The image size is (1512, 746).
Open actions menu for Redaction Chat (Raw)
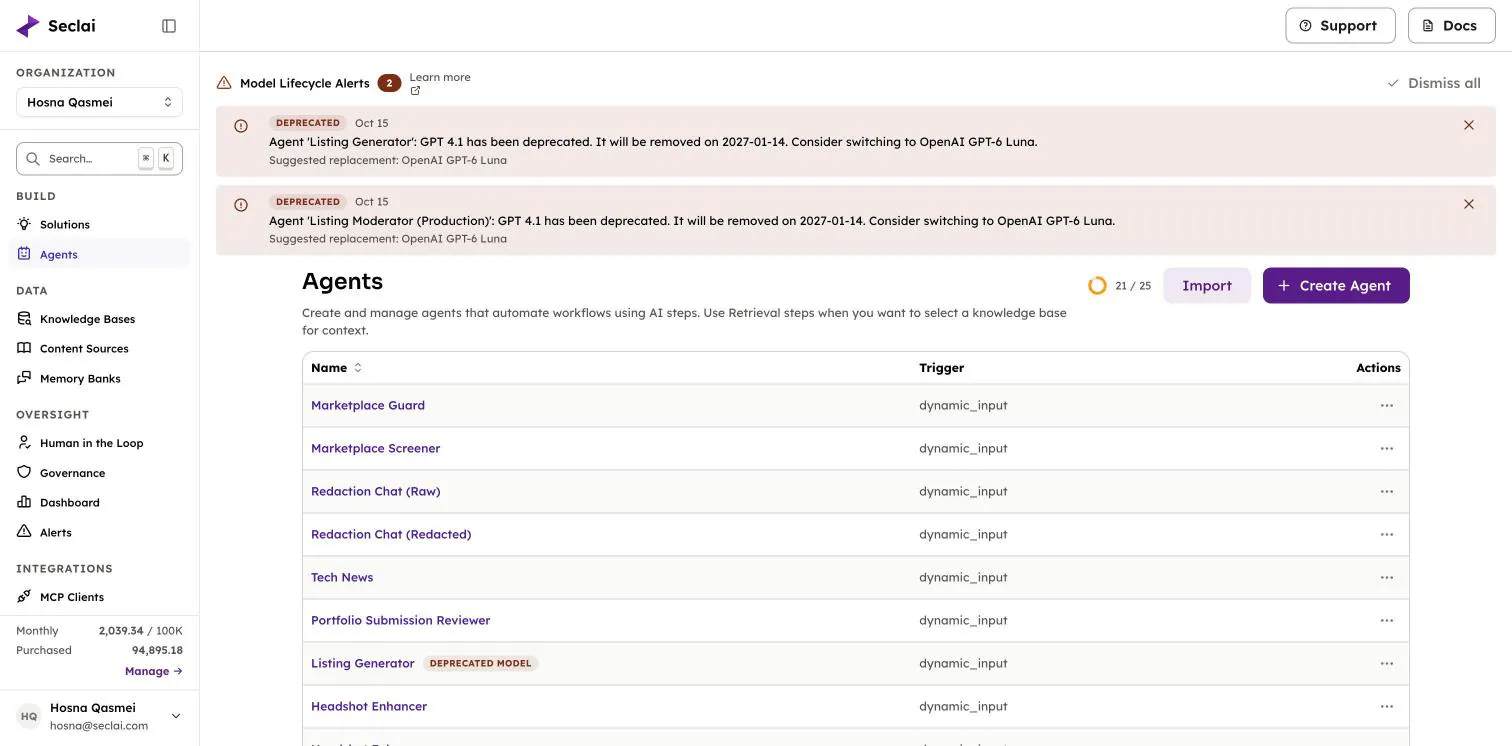click(1387, 491)
